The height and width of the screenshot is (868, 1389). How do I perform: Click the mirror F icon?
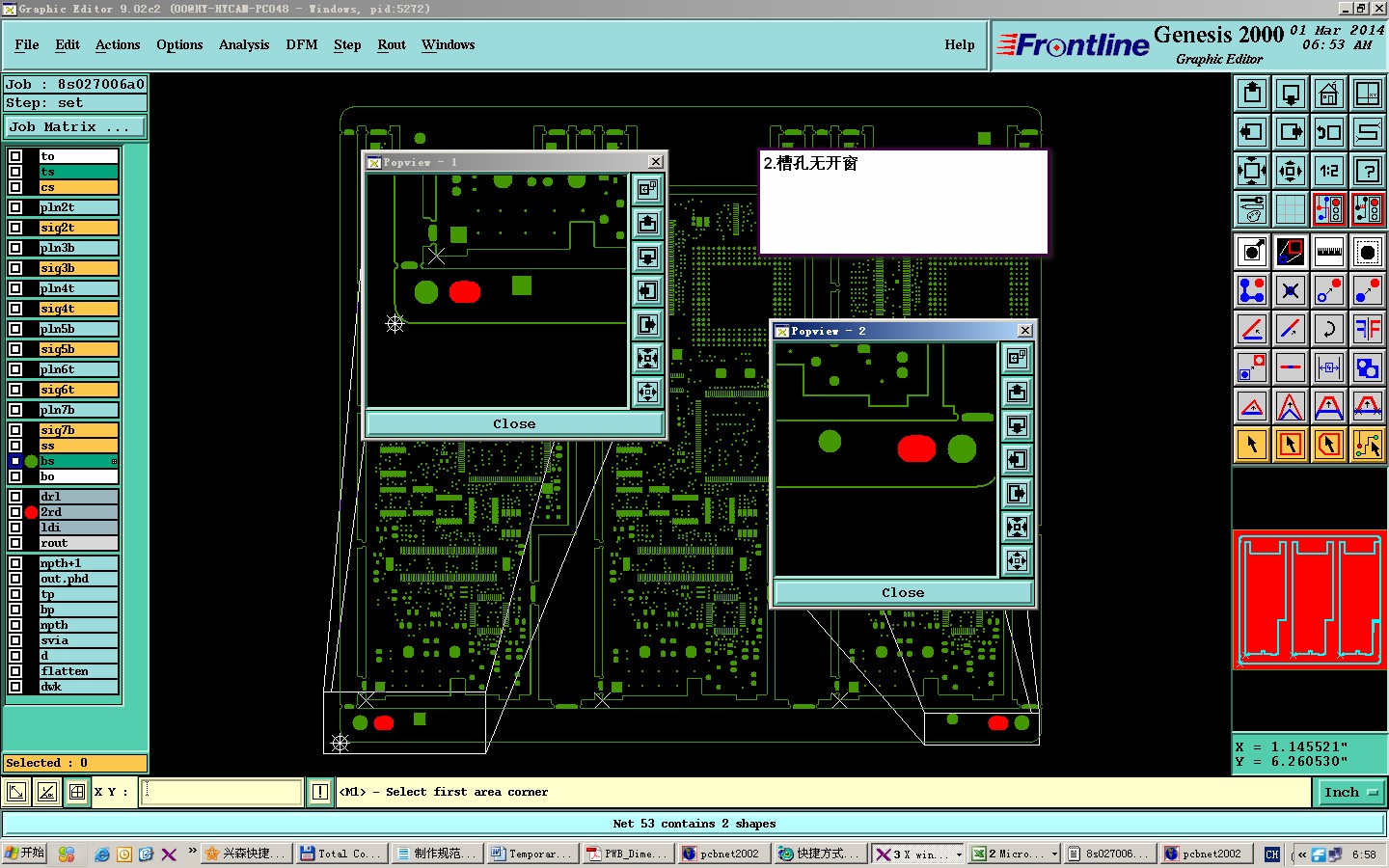coord(1368,329)
